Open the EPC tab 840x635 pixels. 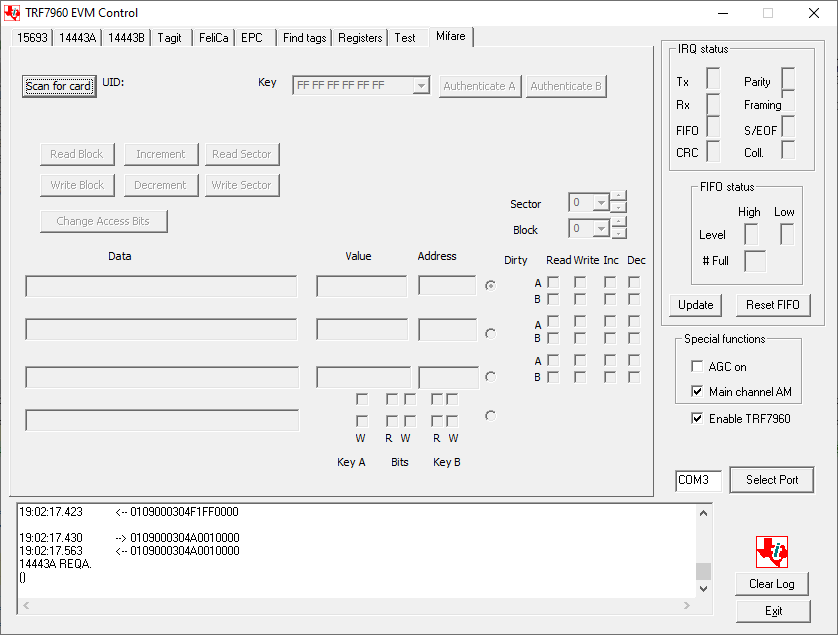pos(252,38)
